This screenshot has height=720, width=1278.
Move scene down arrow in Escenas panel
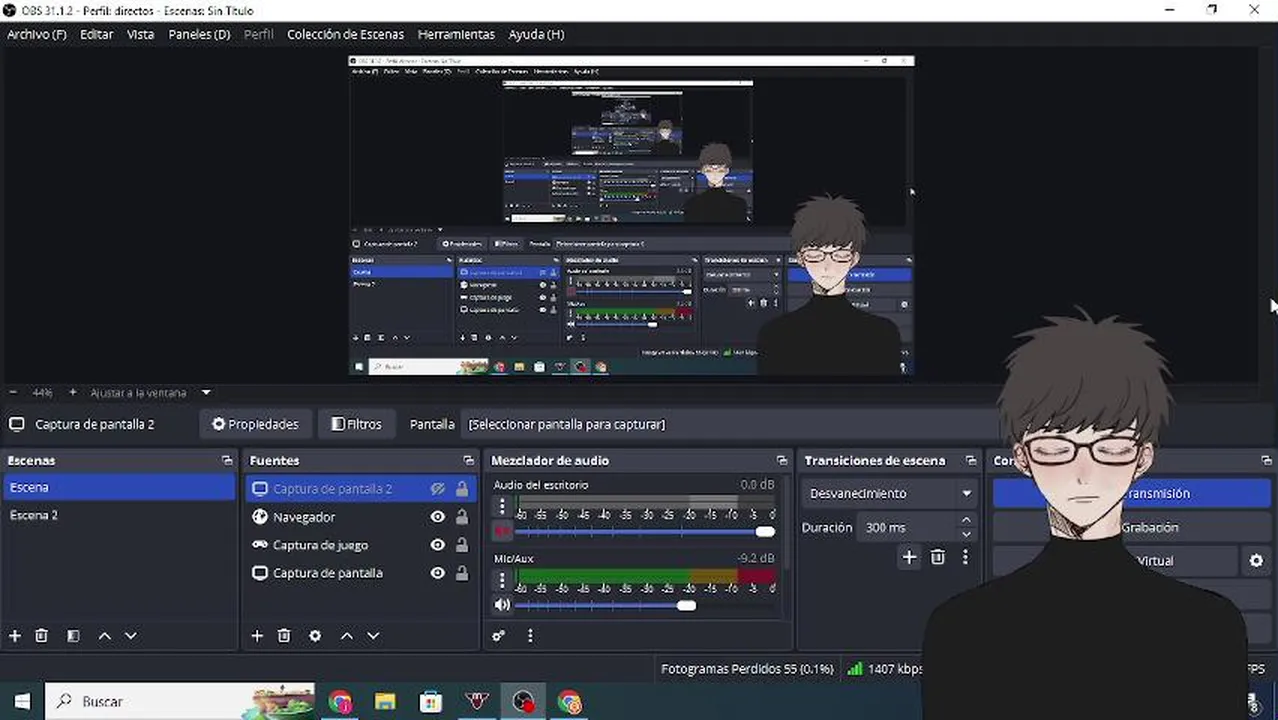(130, 636)
